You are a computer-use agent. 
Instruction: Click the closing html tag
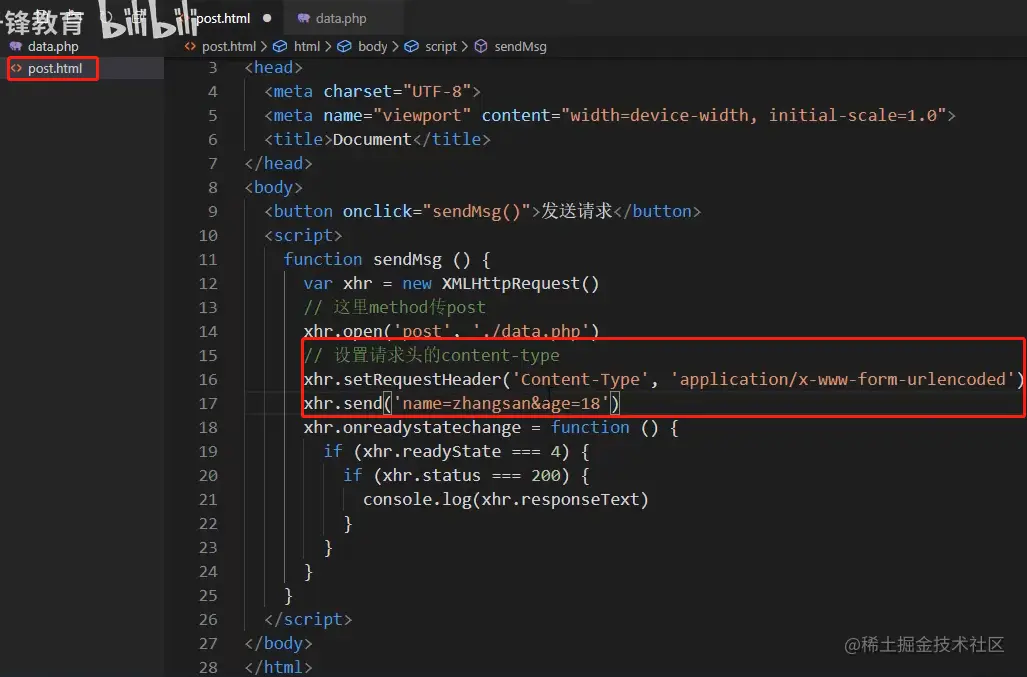[278, 667]
